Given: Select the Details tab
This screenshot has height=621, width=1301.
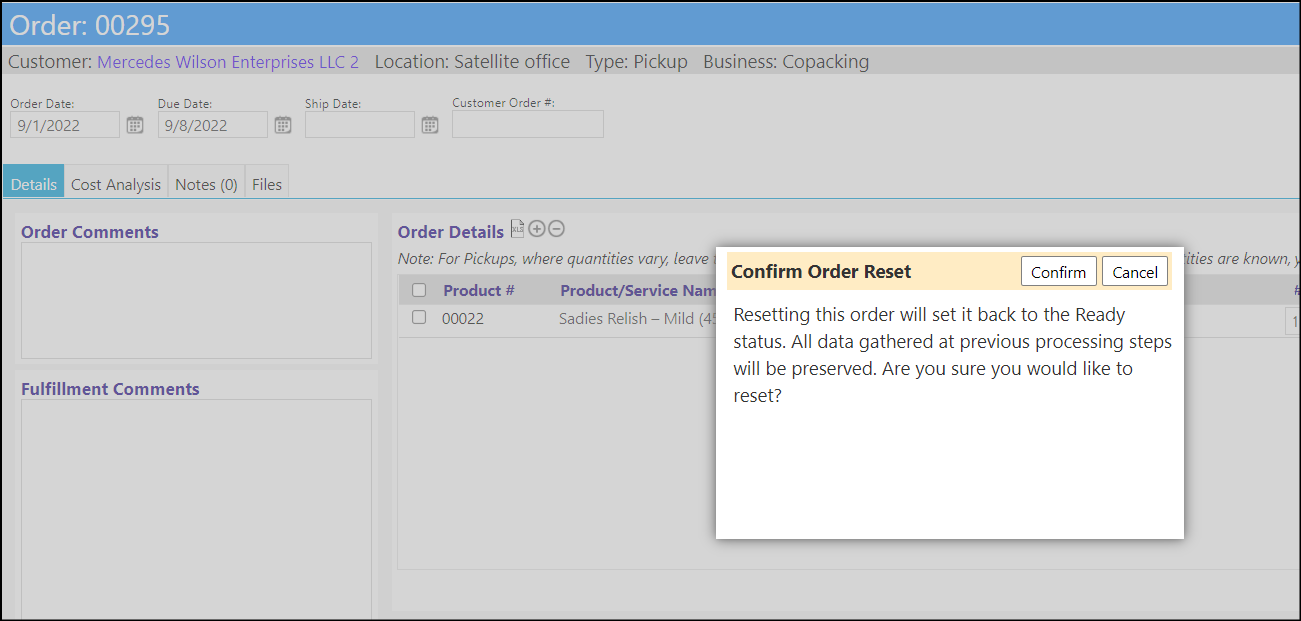Looking at the screenshot, I should (34, 184).
